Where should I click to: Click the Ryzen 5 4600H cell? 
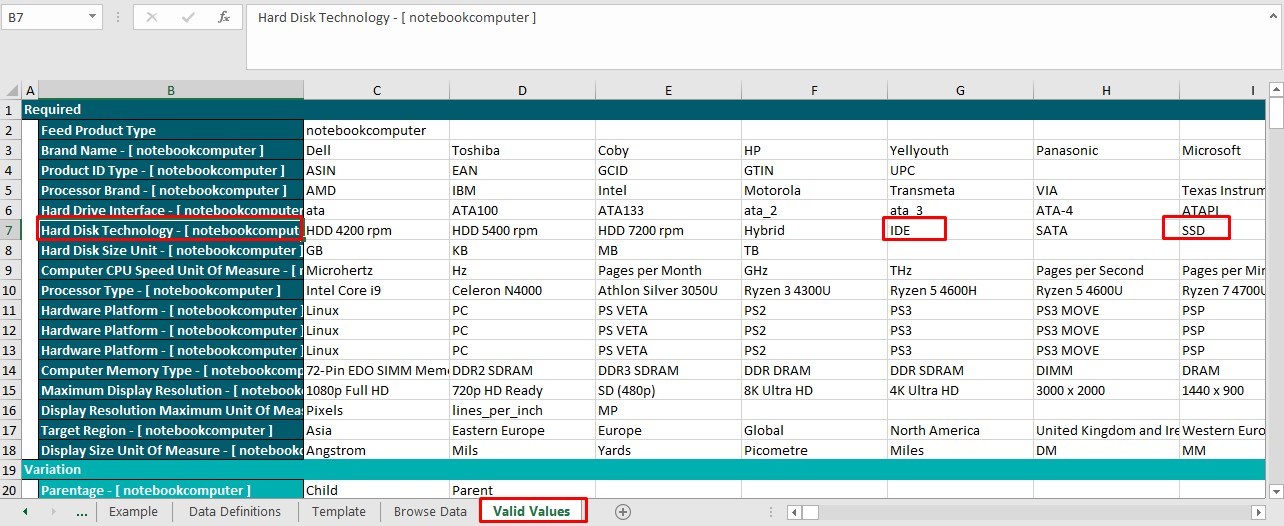pos(960,290)
